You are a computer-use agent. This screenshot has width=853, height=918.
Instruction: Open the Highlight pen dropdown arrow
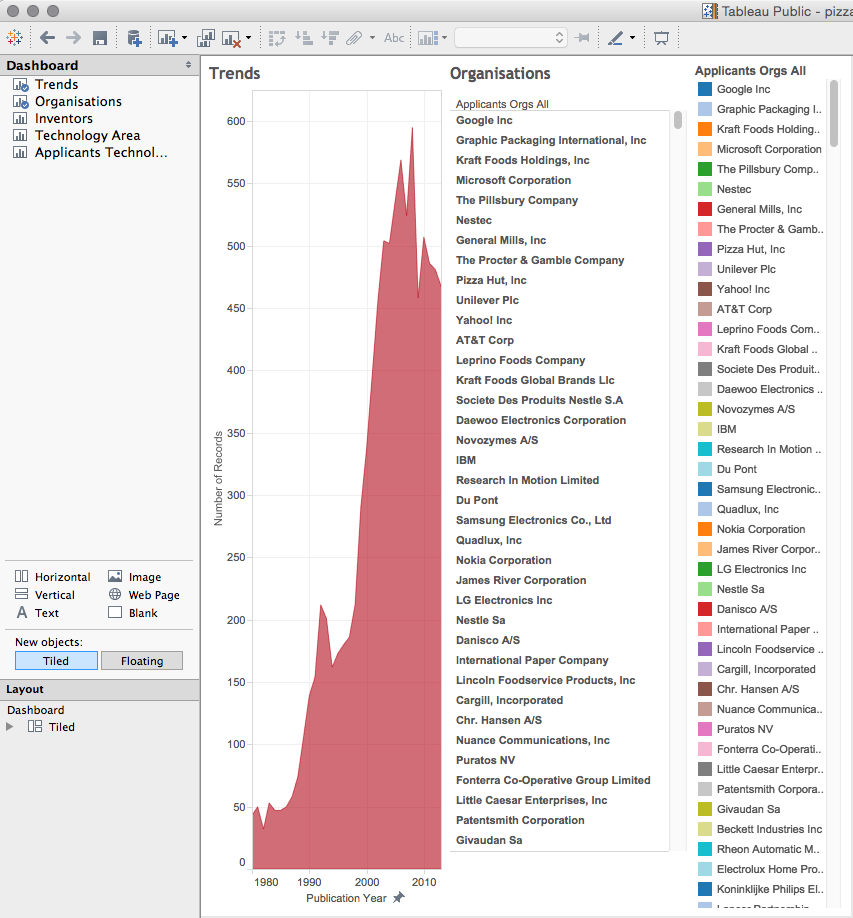(x=632, y=38)
